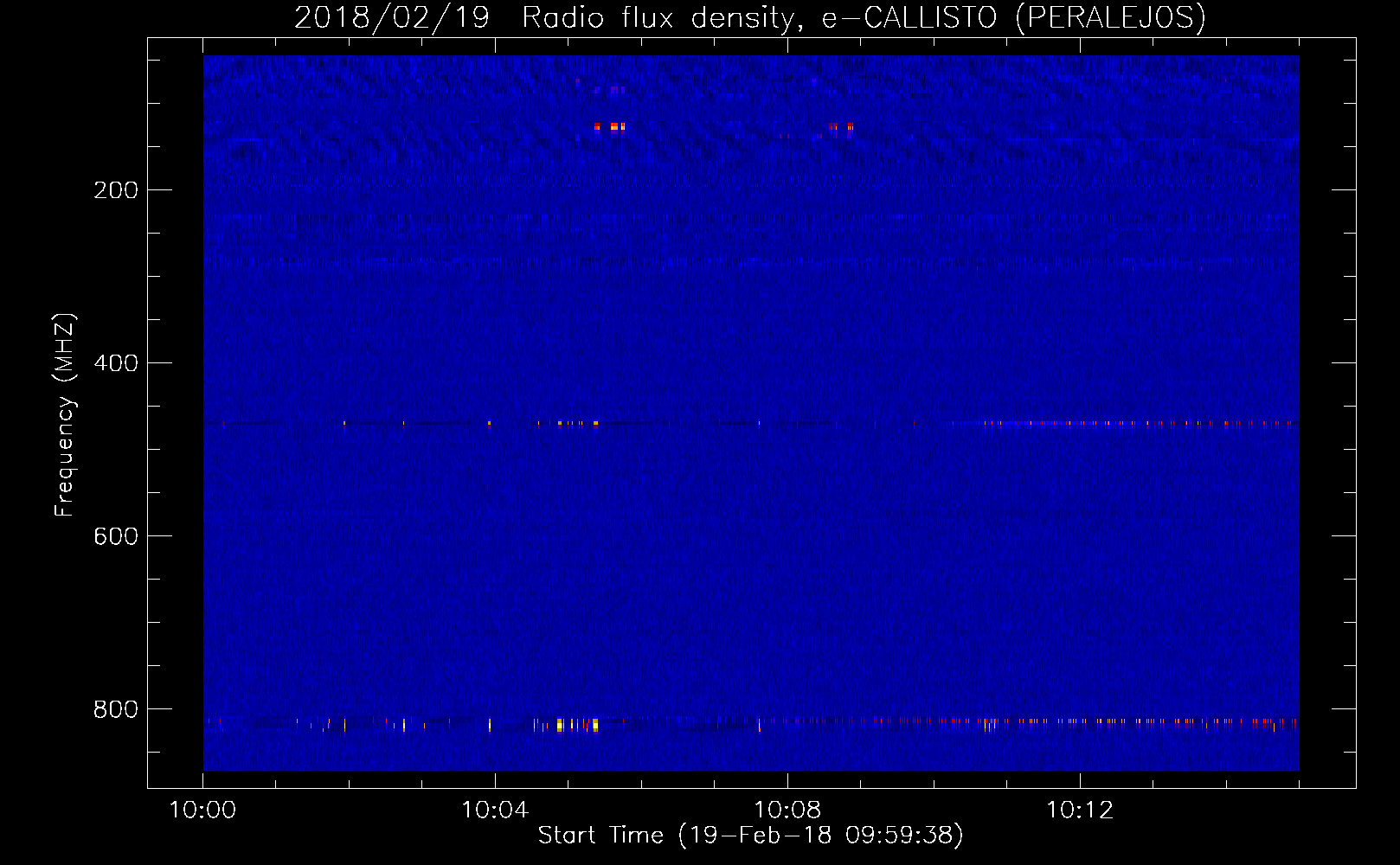Click the 'Start Time (19-Feb-18 09:59:38)' label

tap(750, 836)
